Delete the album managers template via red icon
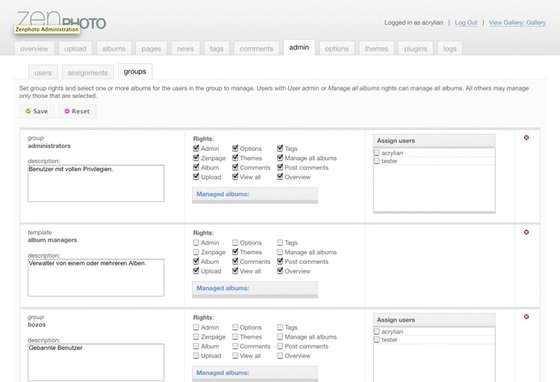560x382 pixels. click(x=526, y=232)
